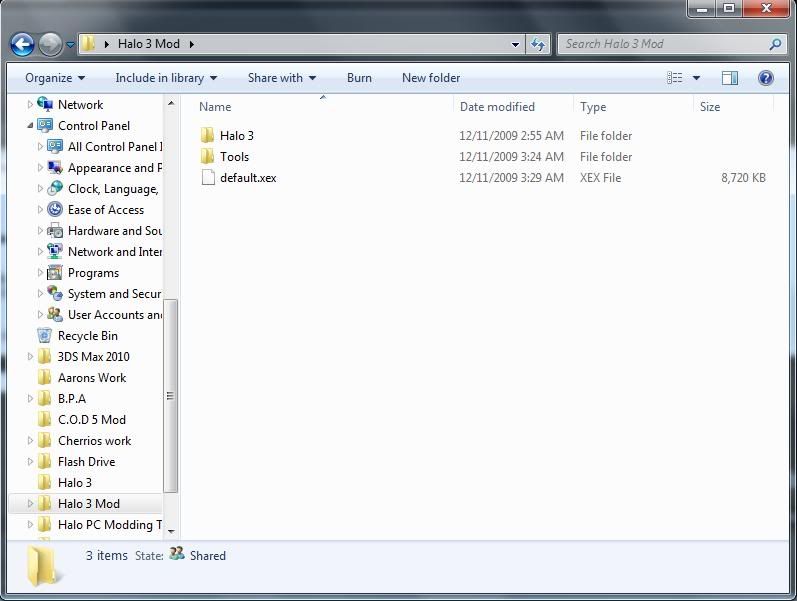Click the Programs icon in tree
This screenshot has width=797, height=601.
(x=55, y=273)
